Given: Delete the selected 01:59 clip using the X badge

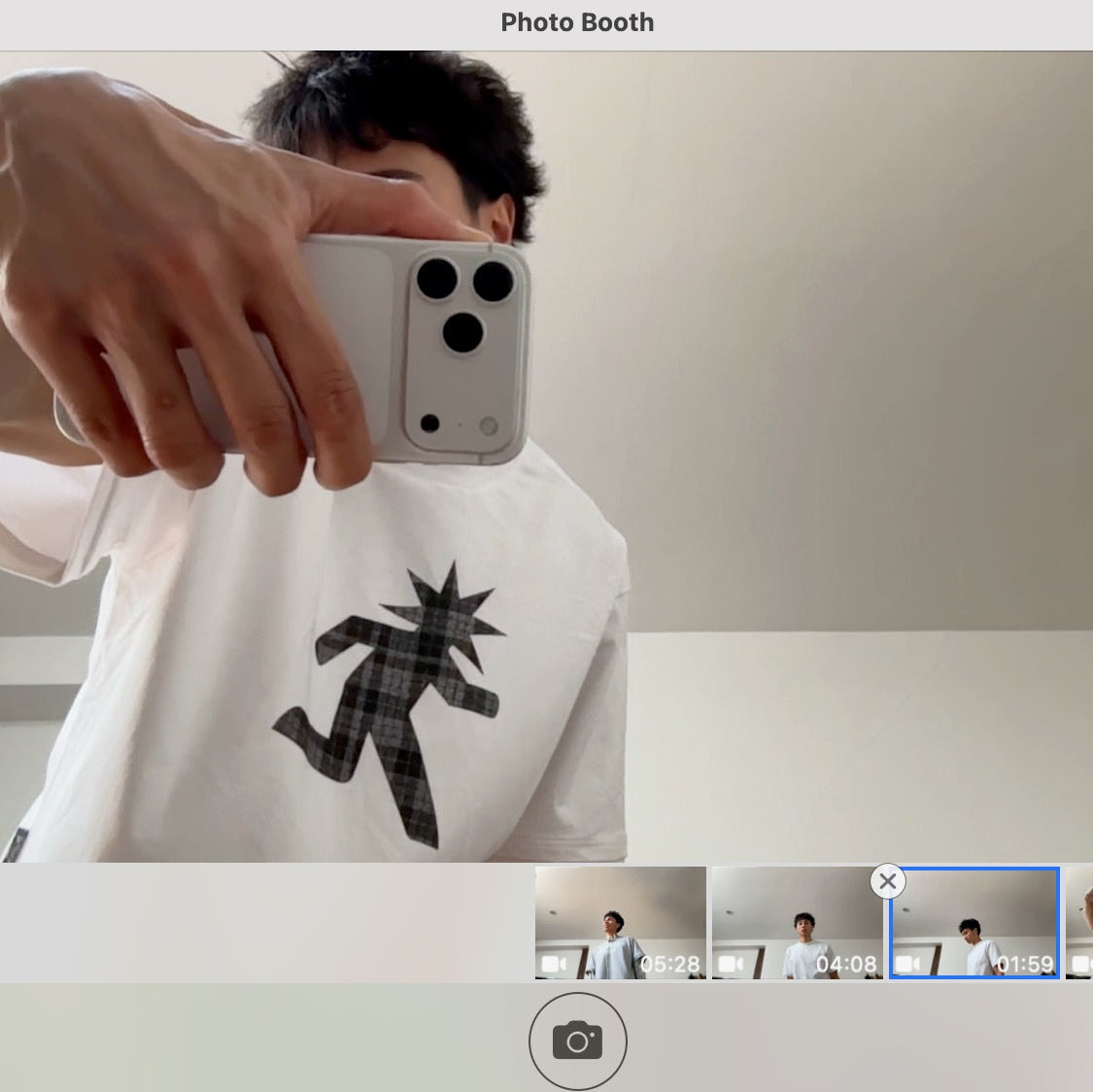Looking at the screenshot, I should tap(887, 881).
